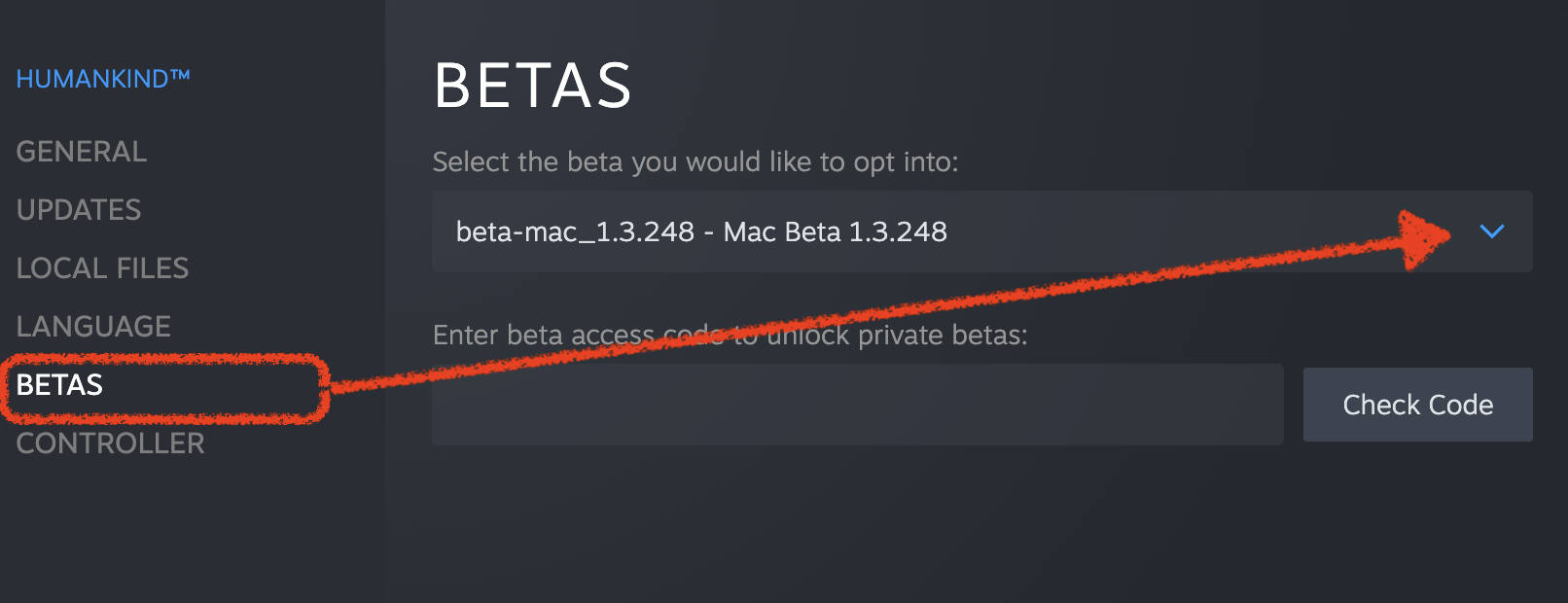The height and width of the screenshot is (603, 1568).
Task: Click the 'beta-mac_1.3.248 - Mac Beta 1.3.248' selection text
Action: pos(701,232)
